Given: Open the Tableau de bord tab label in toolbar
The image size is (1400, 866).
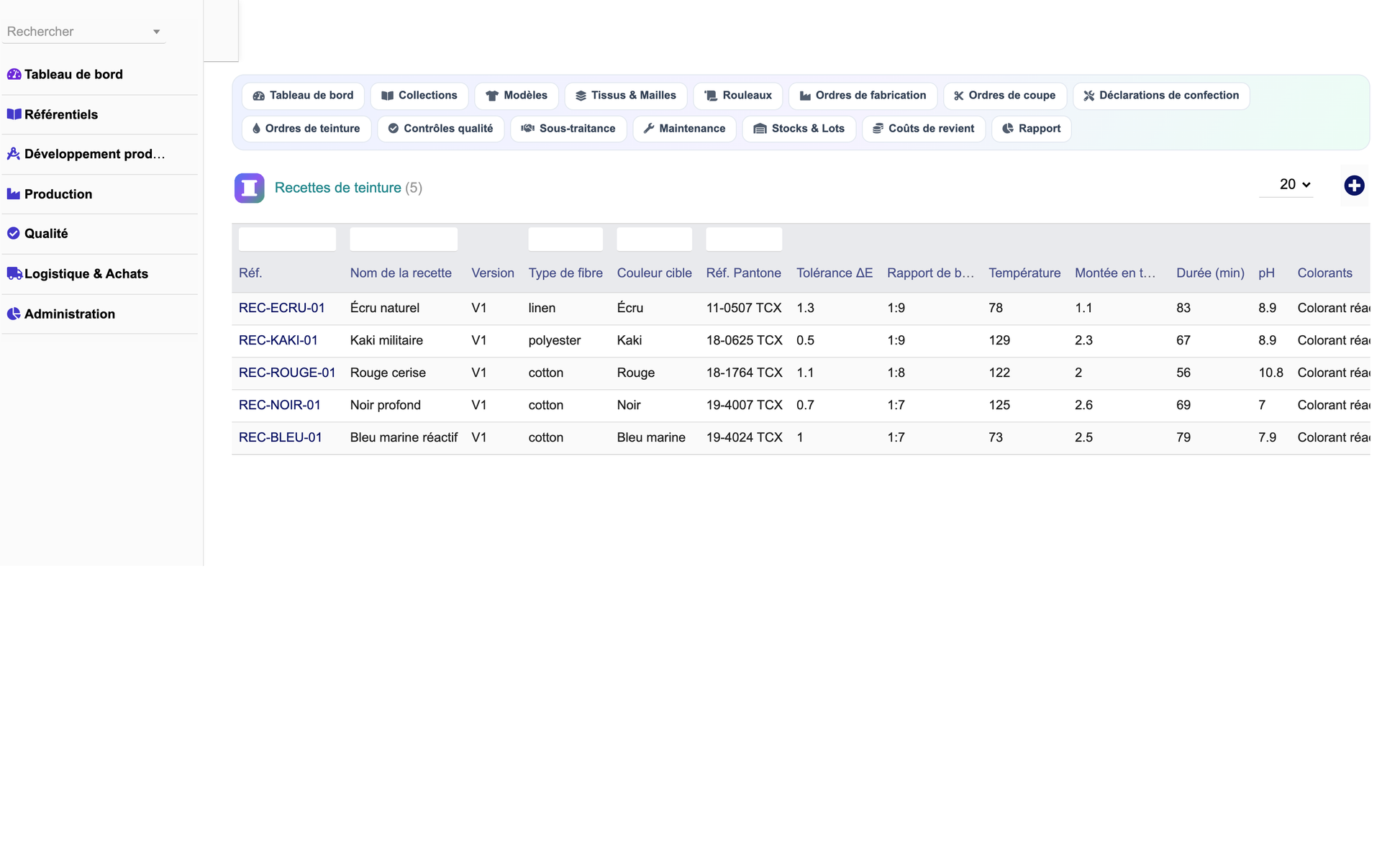Looking at the screenshot, I should 312,96.
